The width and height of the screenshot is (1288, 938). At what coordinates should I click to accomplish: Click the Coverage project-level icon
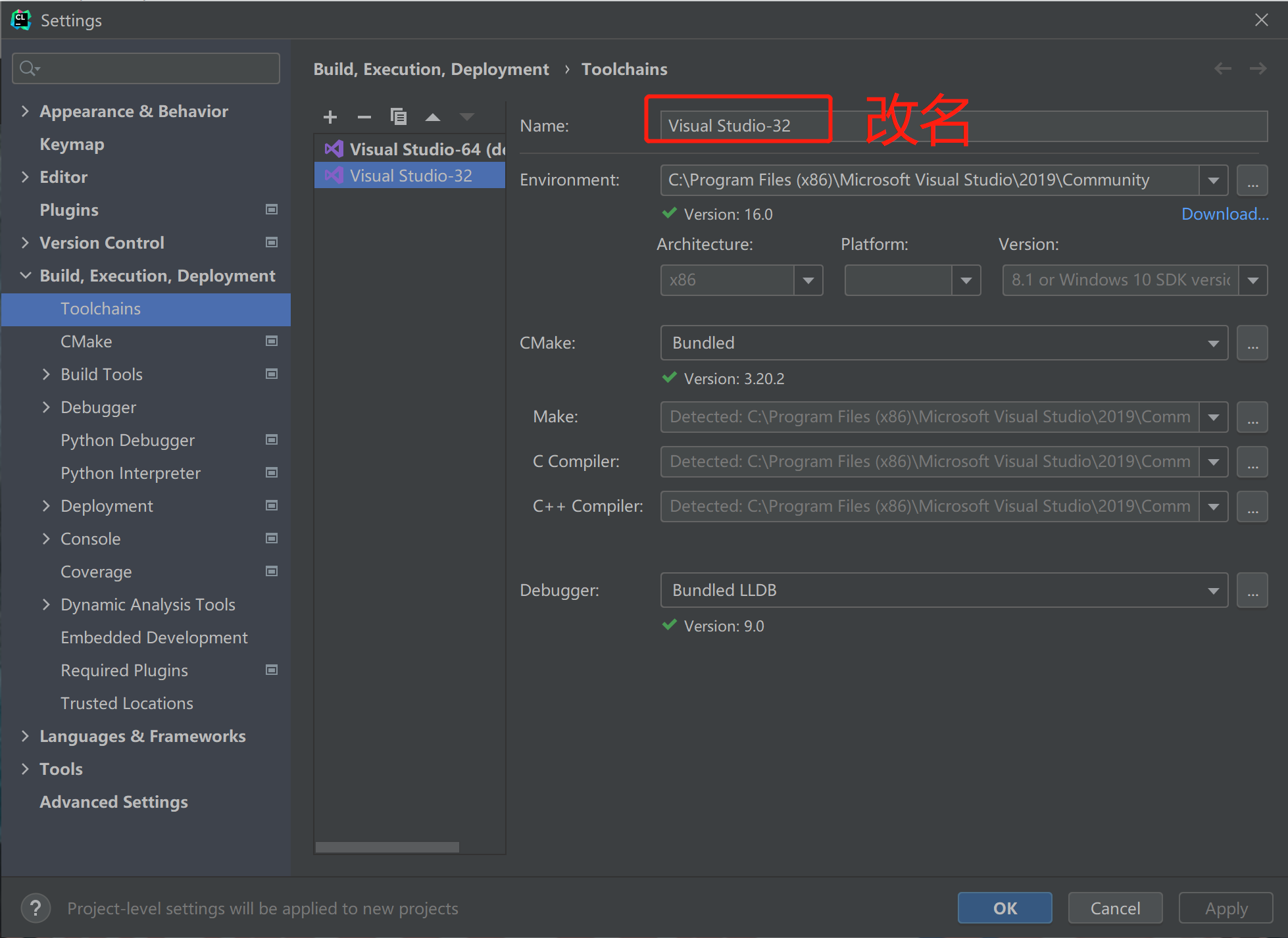click(271, 571)
